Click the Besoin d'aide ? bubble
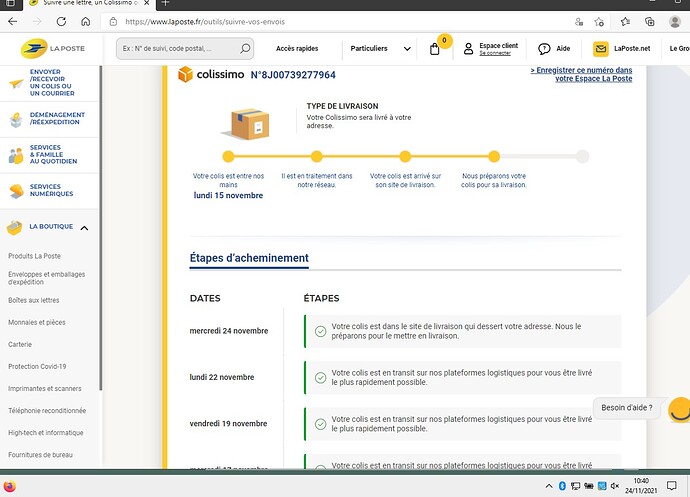690x497 pixels. click(627, 408)
